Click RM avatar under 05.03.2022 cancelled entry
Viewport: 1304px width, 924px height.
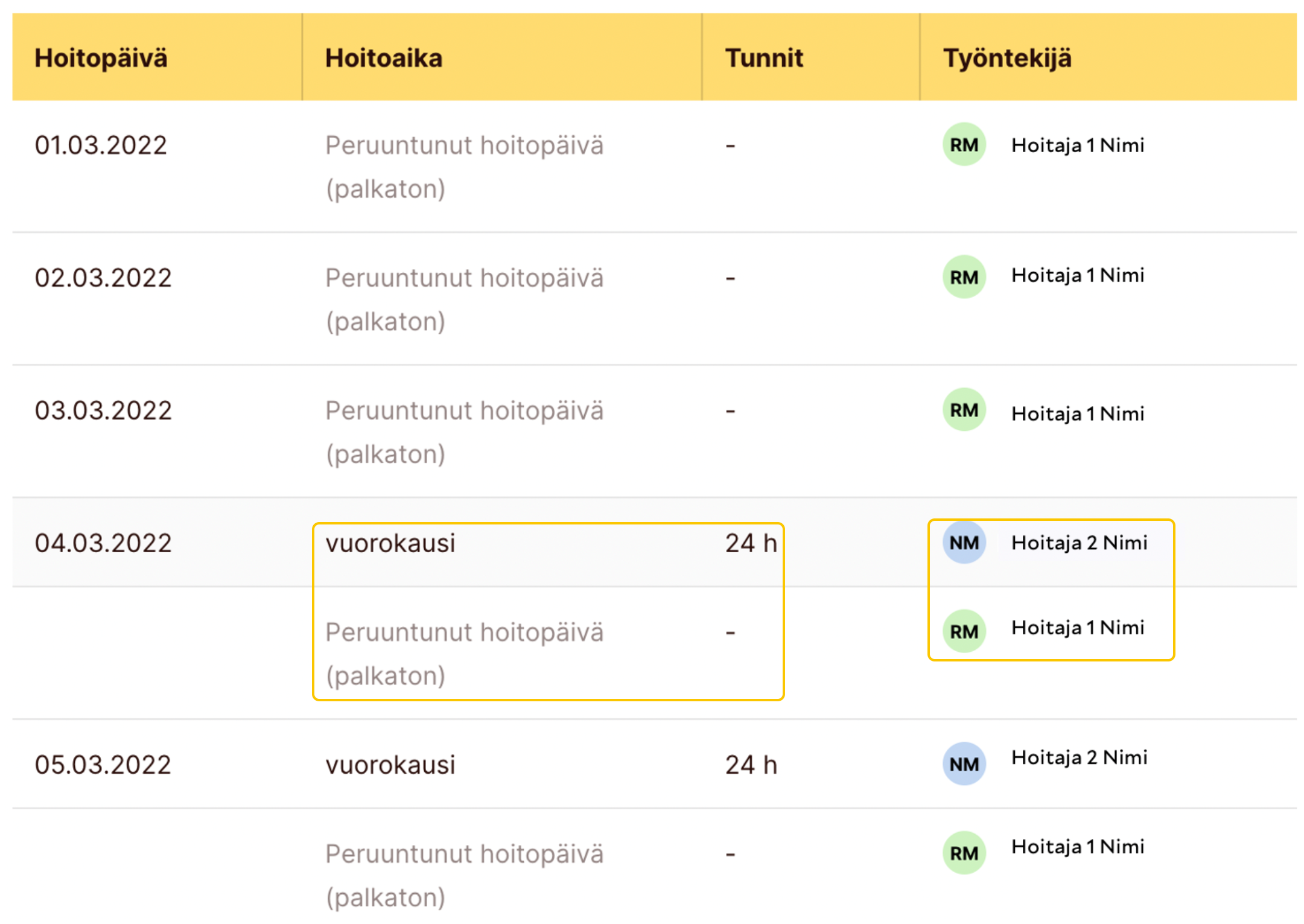[964, 853]
